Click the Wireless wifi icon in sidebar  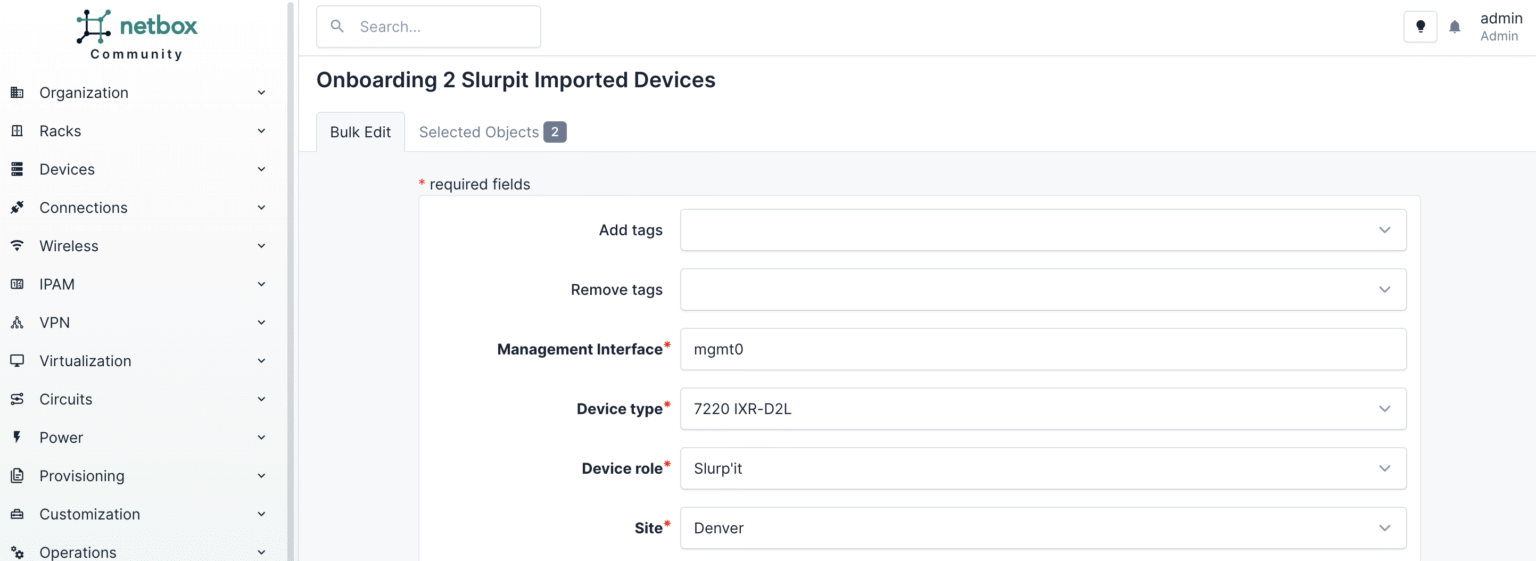coord(17,246)
